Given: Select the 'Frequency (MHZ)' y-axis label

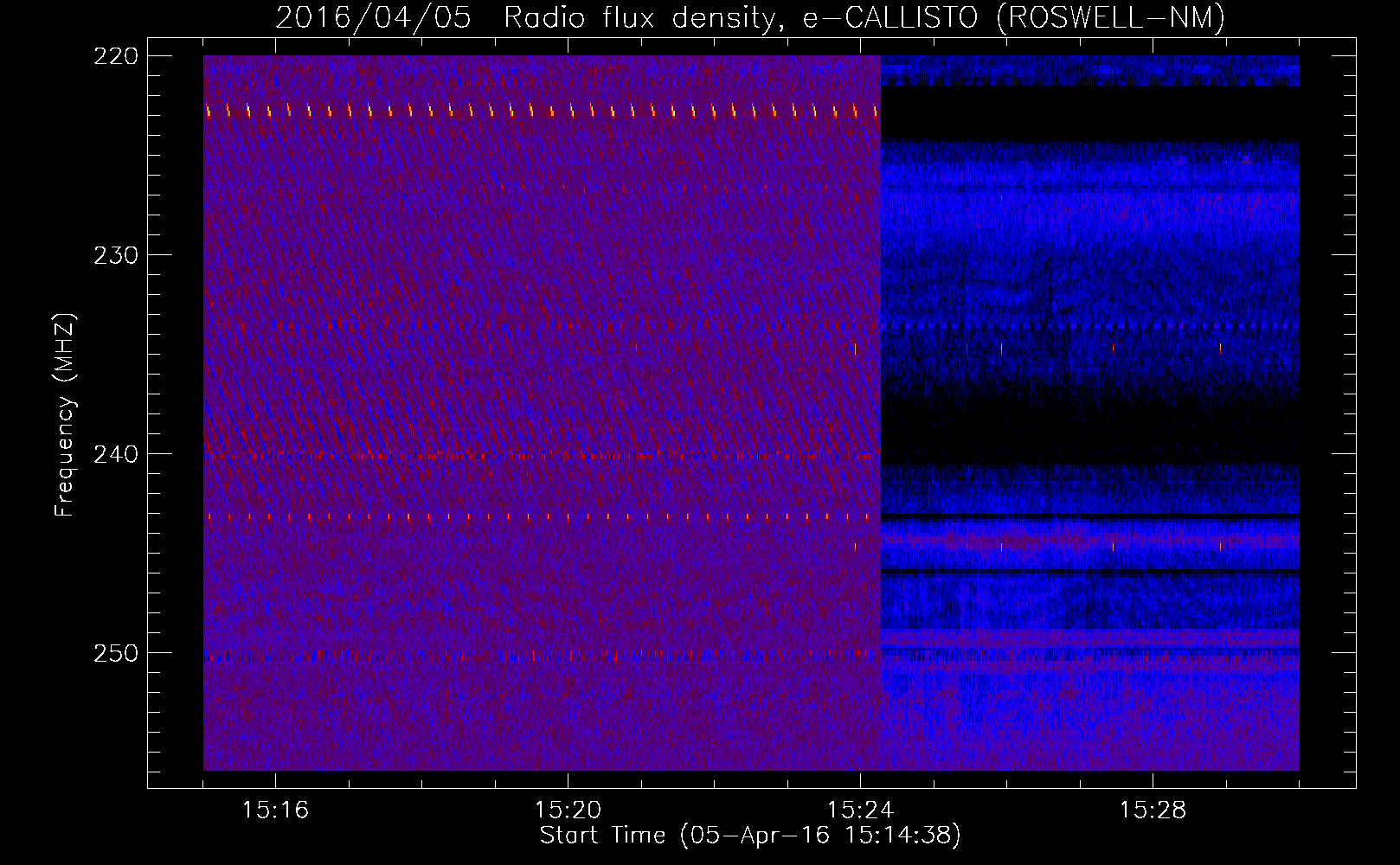Looking at the screenshot, I should tap(65, 414).
